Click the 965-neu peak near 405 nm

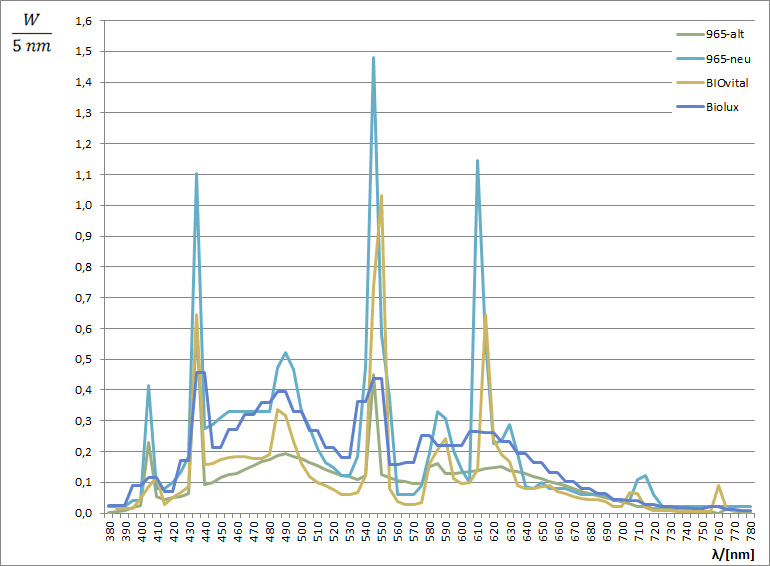[x=148, y=385]
